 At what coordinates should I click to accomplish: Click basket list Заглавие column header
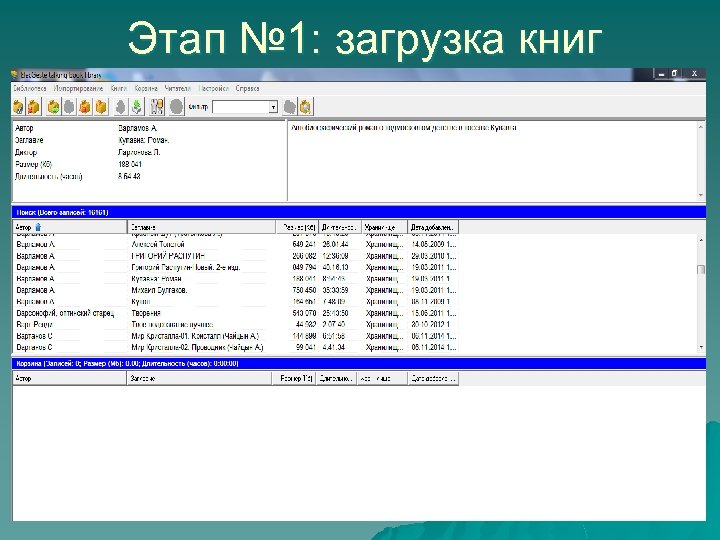pos(199,378)
